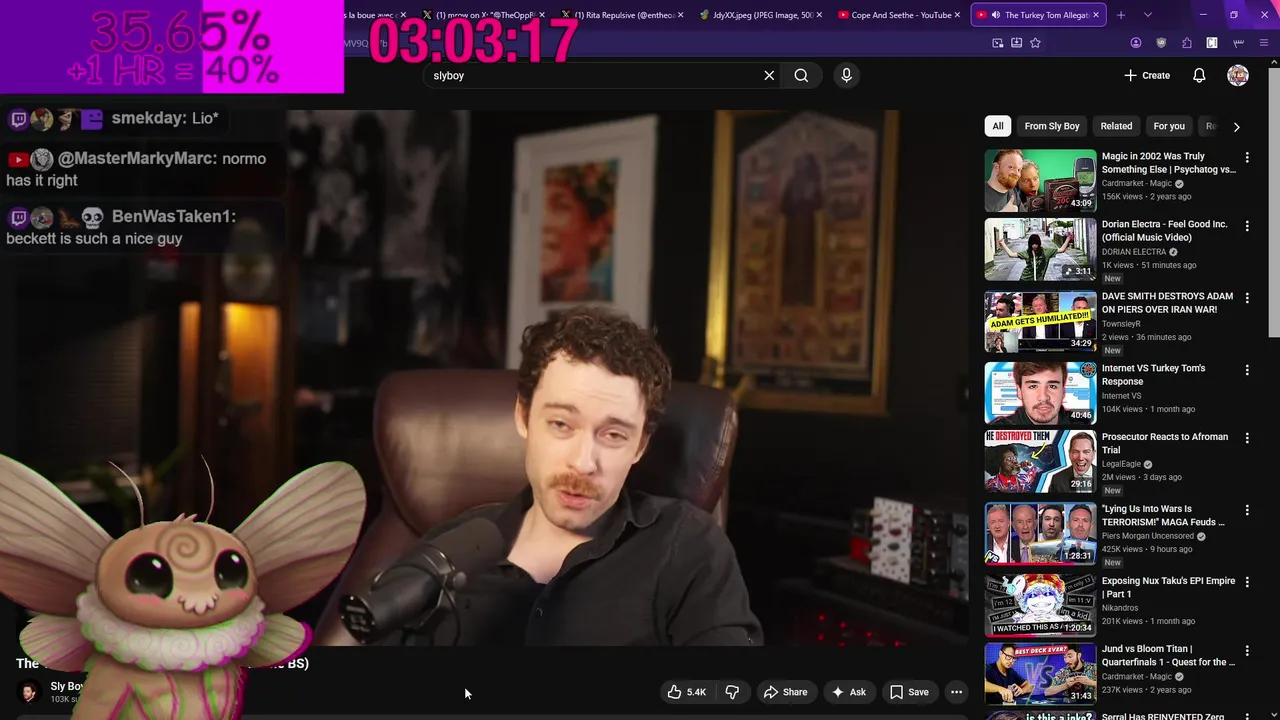1280x720 pixels.
Task: Open options for Exposing Nux Taku video
Action: [x=1247, y=582]
